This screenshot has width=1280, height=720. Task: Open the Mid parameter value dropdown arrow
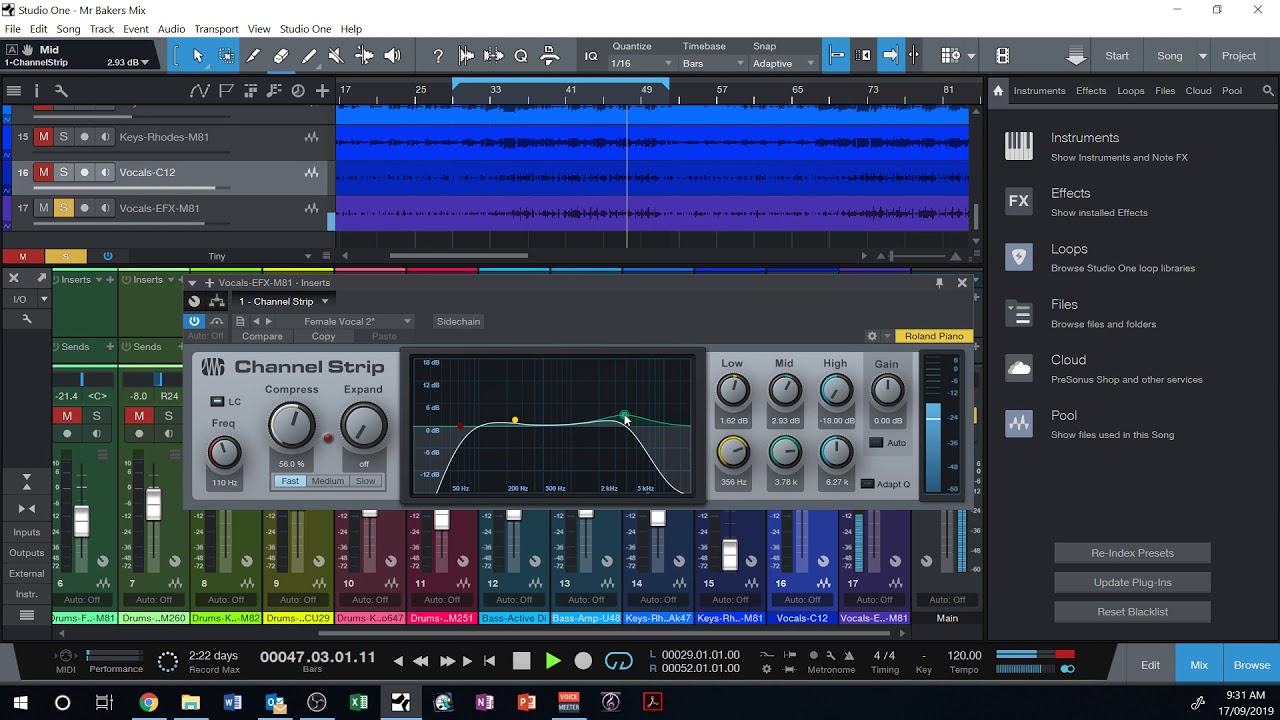pos(146,62)
